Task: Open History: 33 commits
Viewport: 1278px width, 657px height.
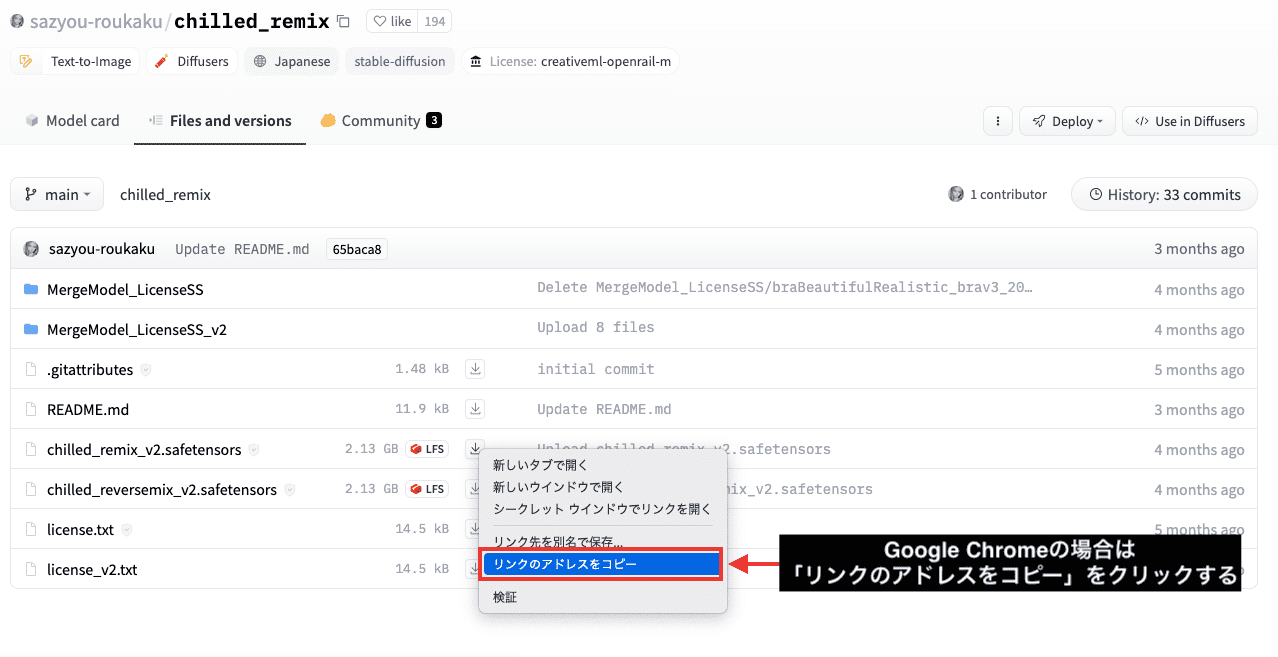Action: (x=1163, y=194)
